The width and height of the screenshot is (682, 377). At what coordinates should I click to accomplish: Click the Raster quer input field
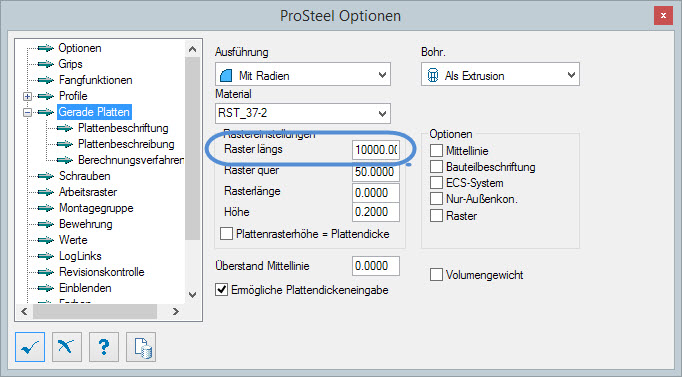point(376,172)
